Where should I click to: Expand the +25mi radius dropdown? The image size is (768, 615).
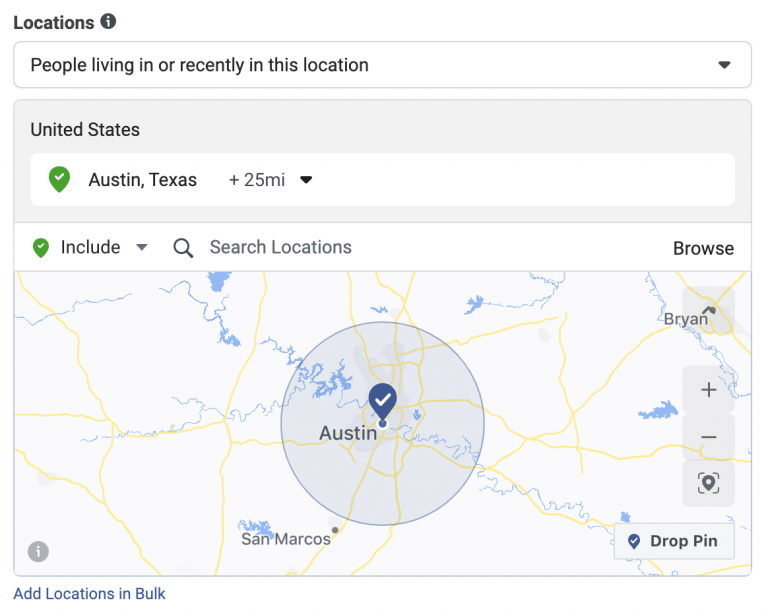click(270, 180)
